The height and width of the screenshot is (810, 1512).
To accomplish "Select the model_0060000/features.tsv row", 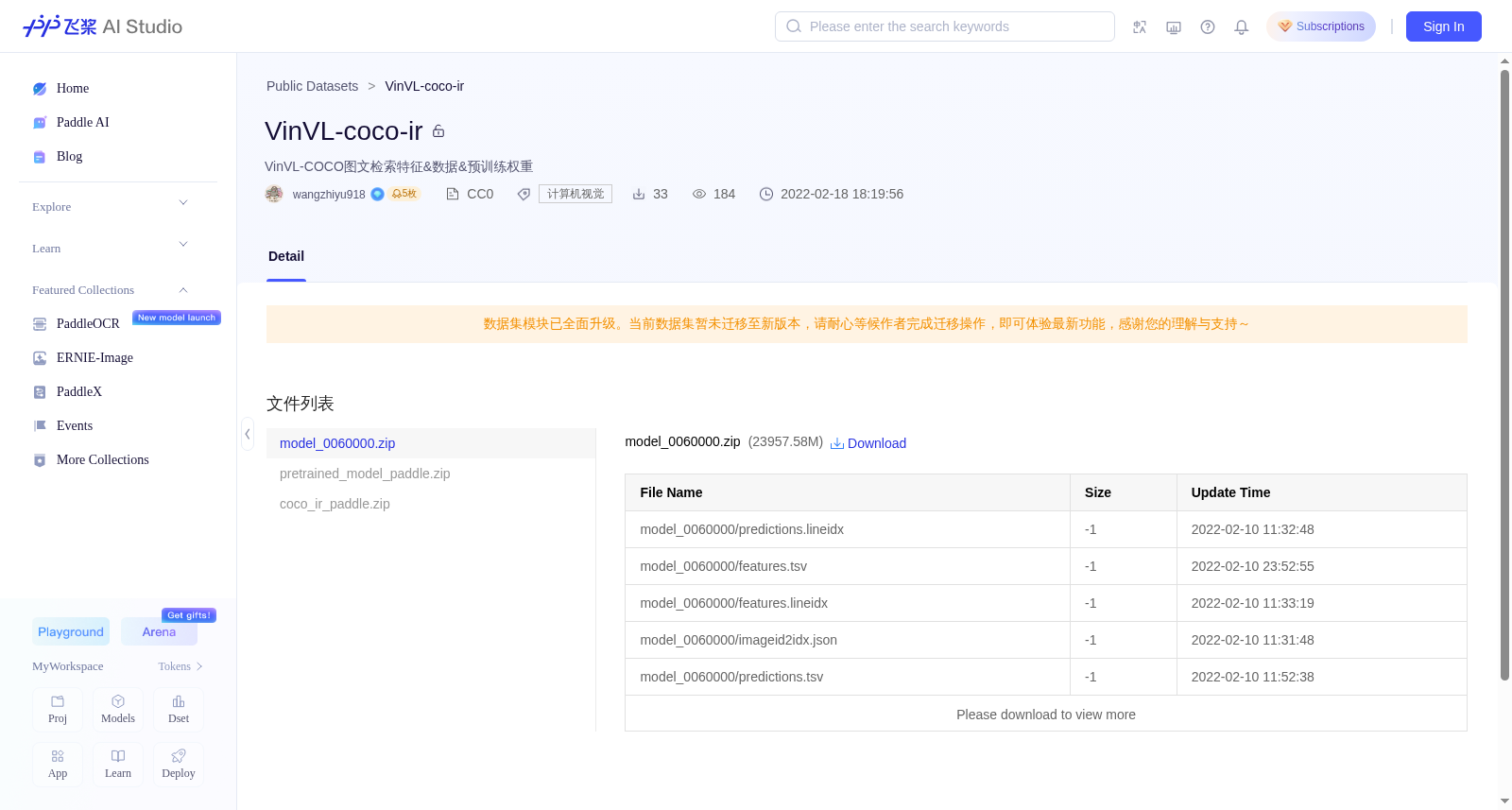I will pos(1046,566).
